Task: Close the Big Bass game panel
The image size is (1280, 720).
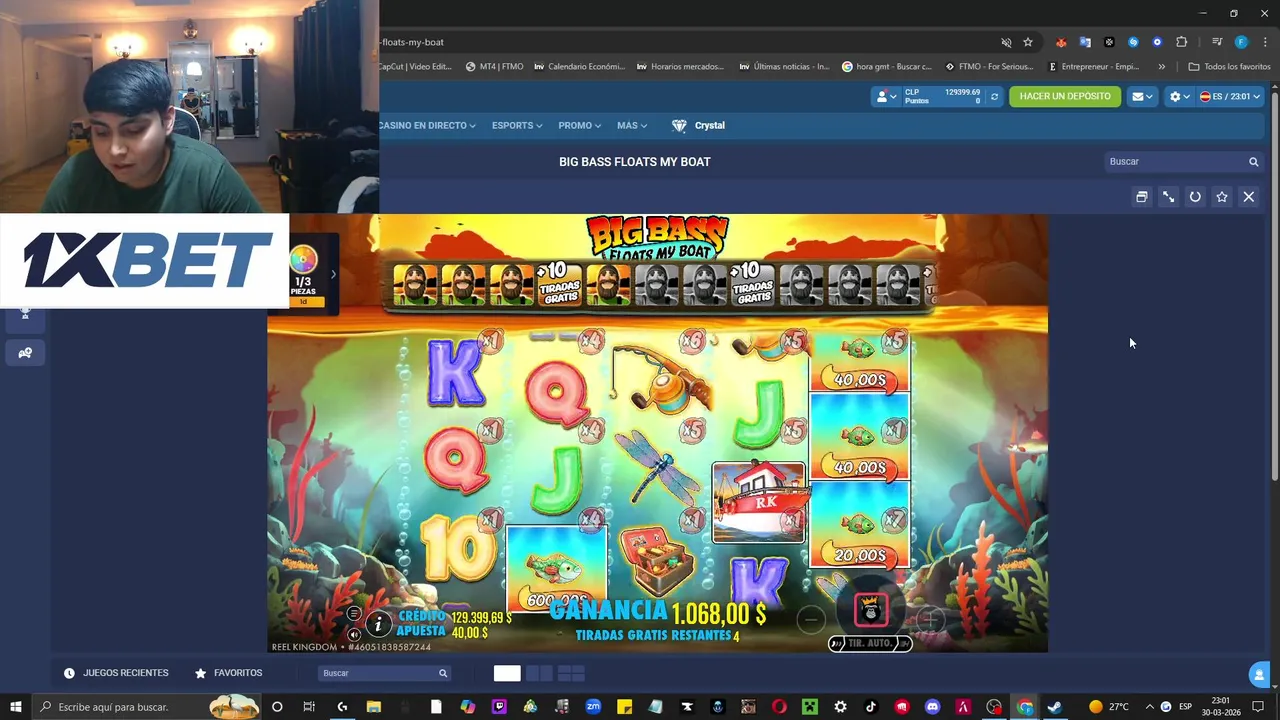Action: tap(1249, 197)
